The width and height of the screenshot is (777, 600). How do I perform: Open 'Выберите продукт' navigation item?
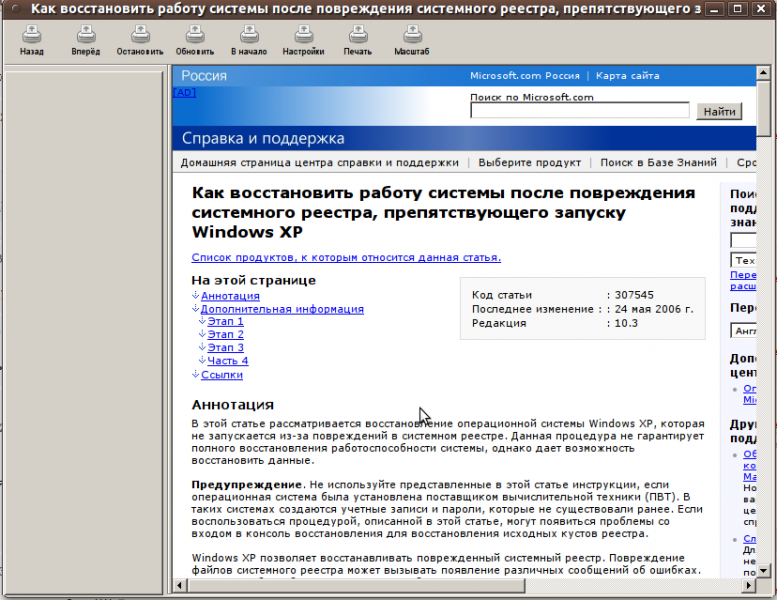(x=529, y=162)
